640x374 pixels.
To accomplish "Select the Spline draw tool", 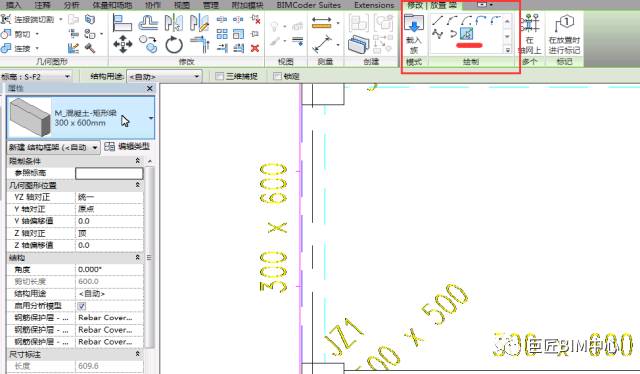I will [438, 34].
